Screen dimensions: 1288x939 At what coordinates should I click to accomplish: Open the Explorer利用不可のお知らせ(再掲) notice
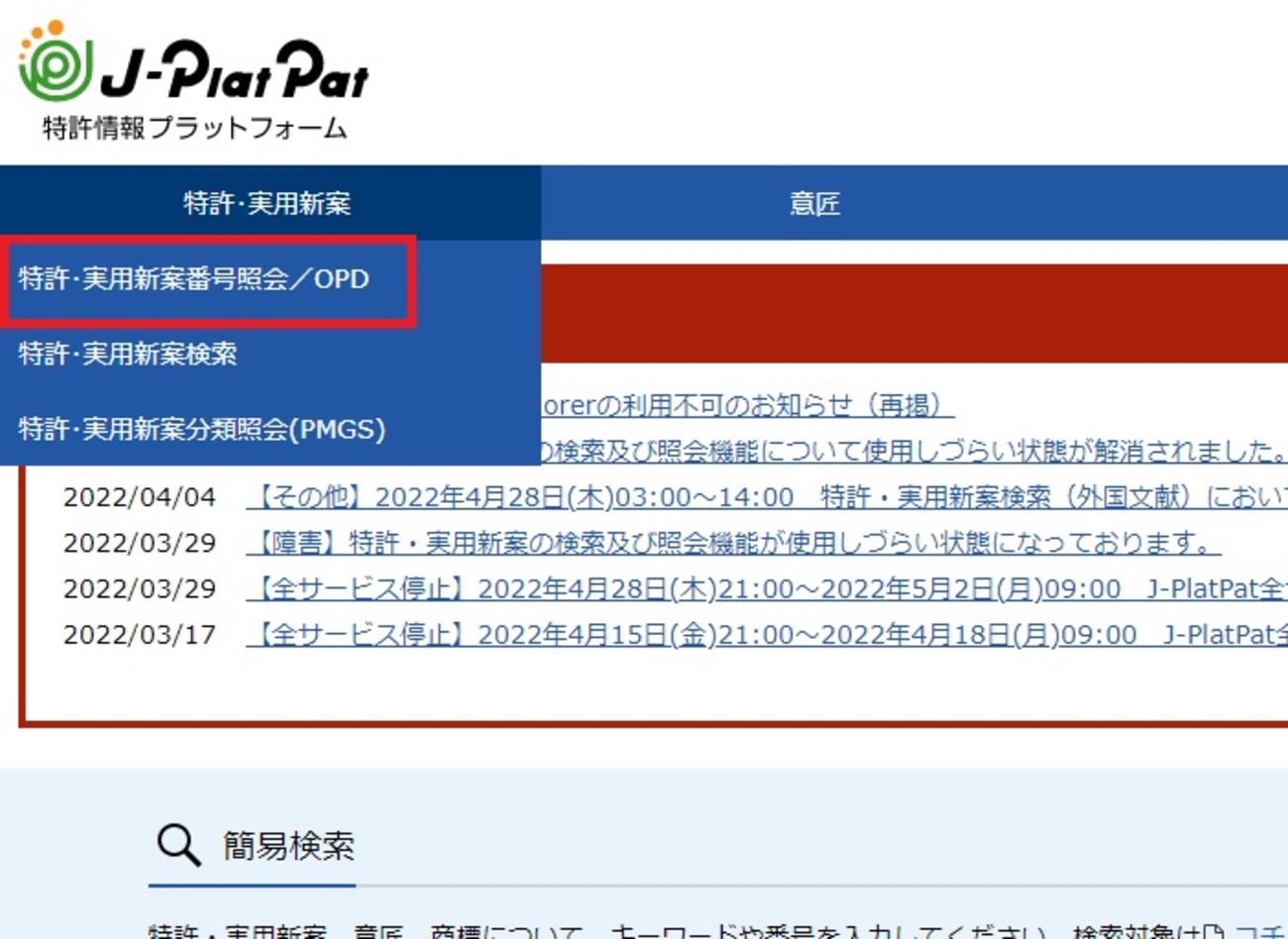(x=748, y=405)
